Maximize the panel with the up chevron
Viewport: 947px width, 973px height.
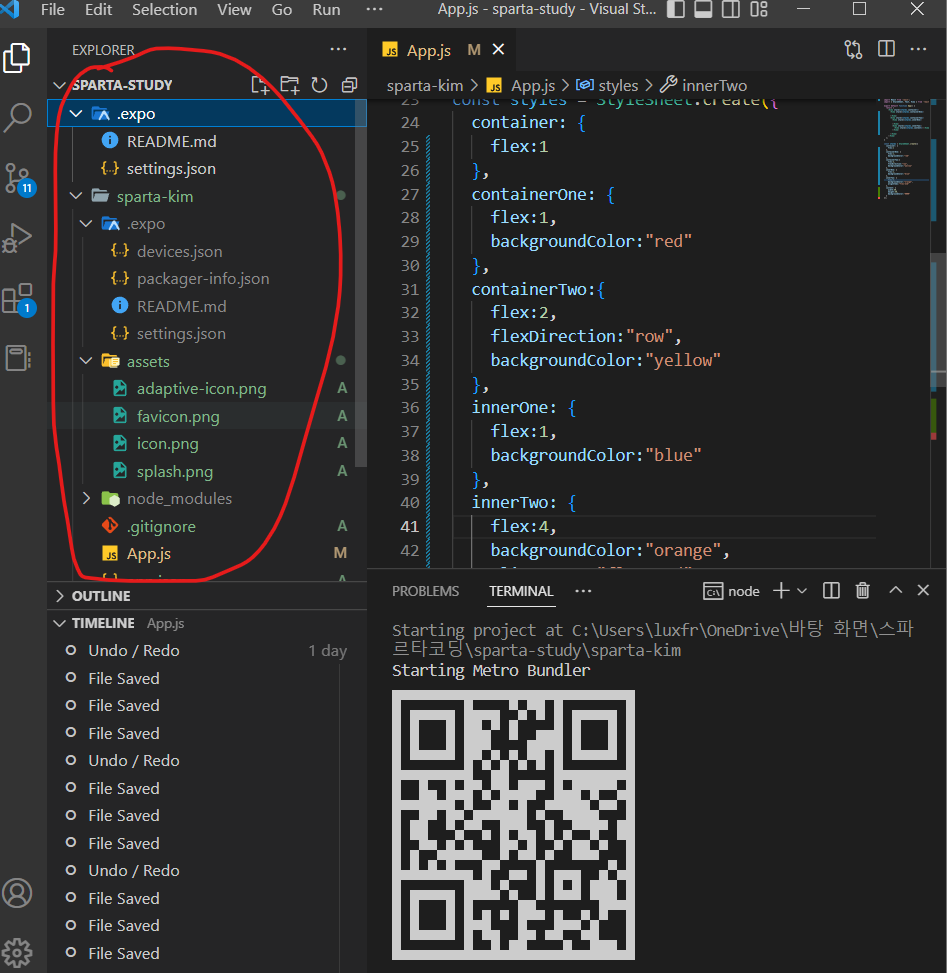coord(895,590)
